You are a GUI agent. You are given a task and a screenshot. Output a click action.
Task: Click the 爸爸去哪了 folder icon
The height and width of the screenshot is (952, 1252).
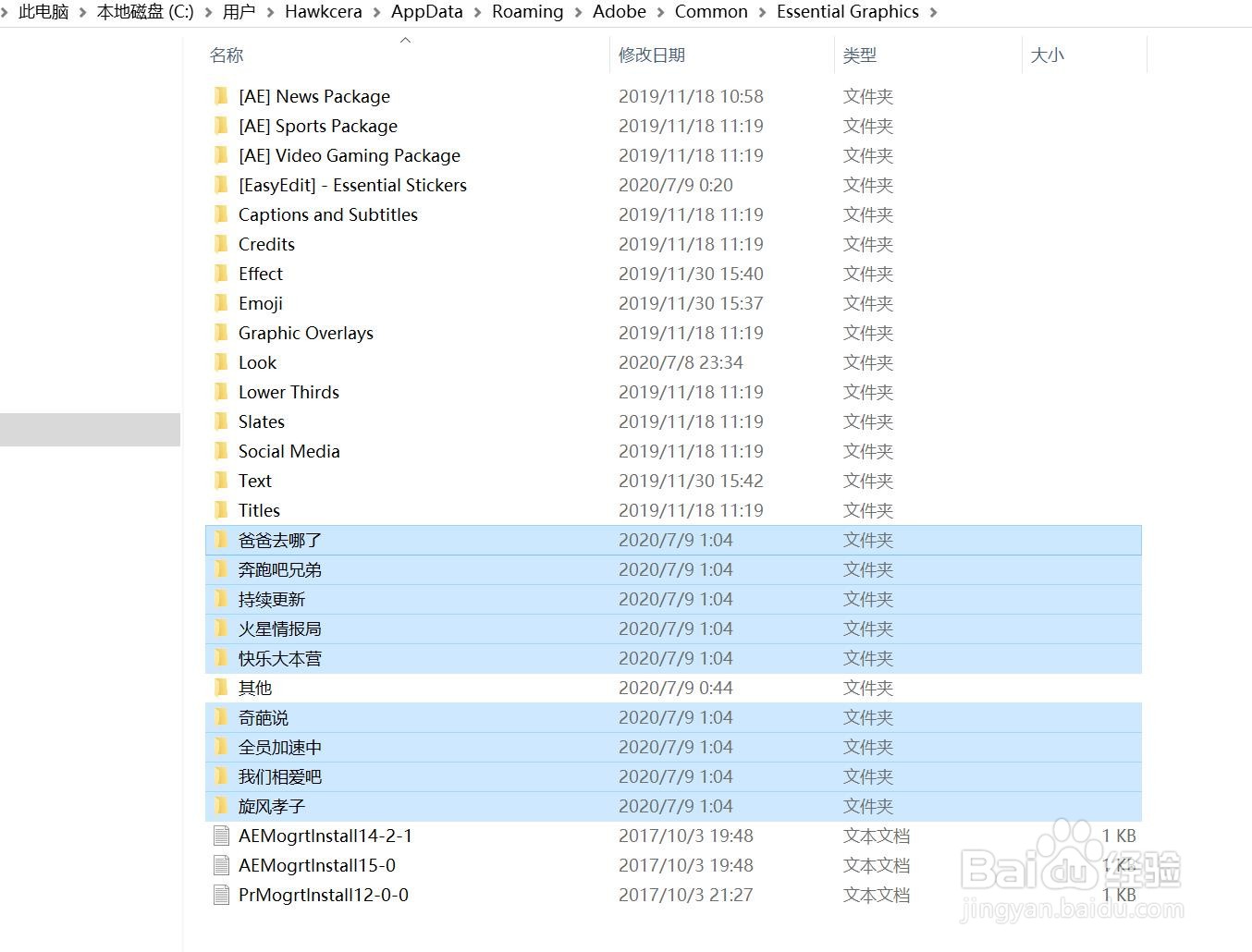221,540
